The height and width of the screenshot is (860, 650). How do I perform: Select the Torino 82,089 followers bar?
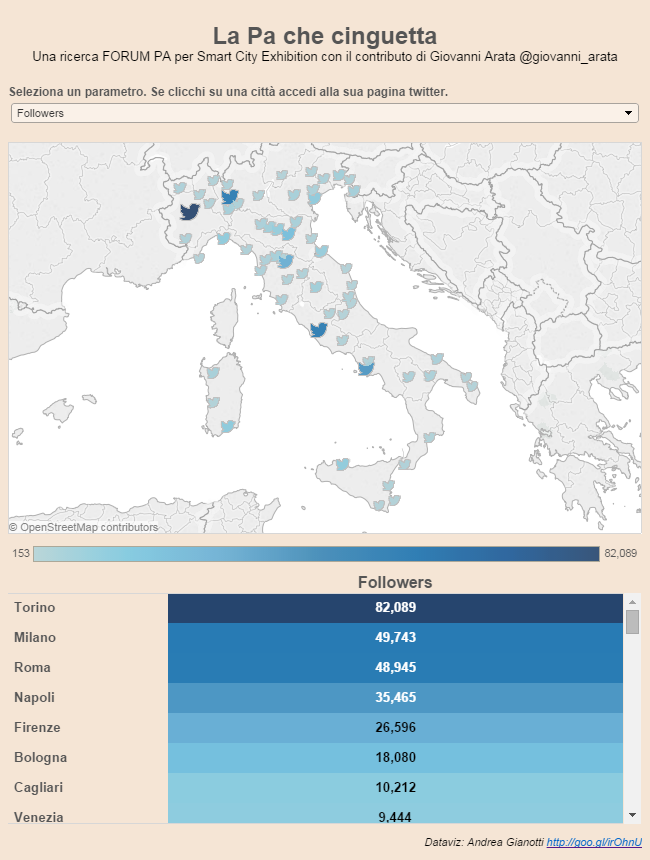tap(395, 608)
